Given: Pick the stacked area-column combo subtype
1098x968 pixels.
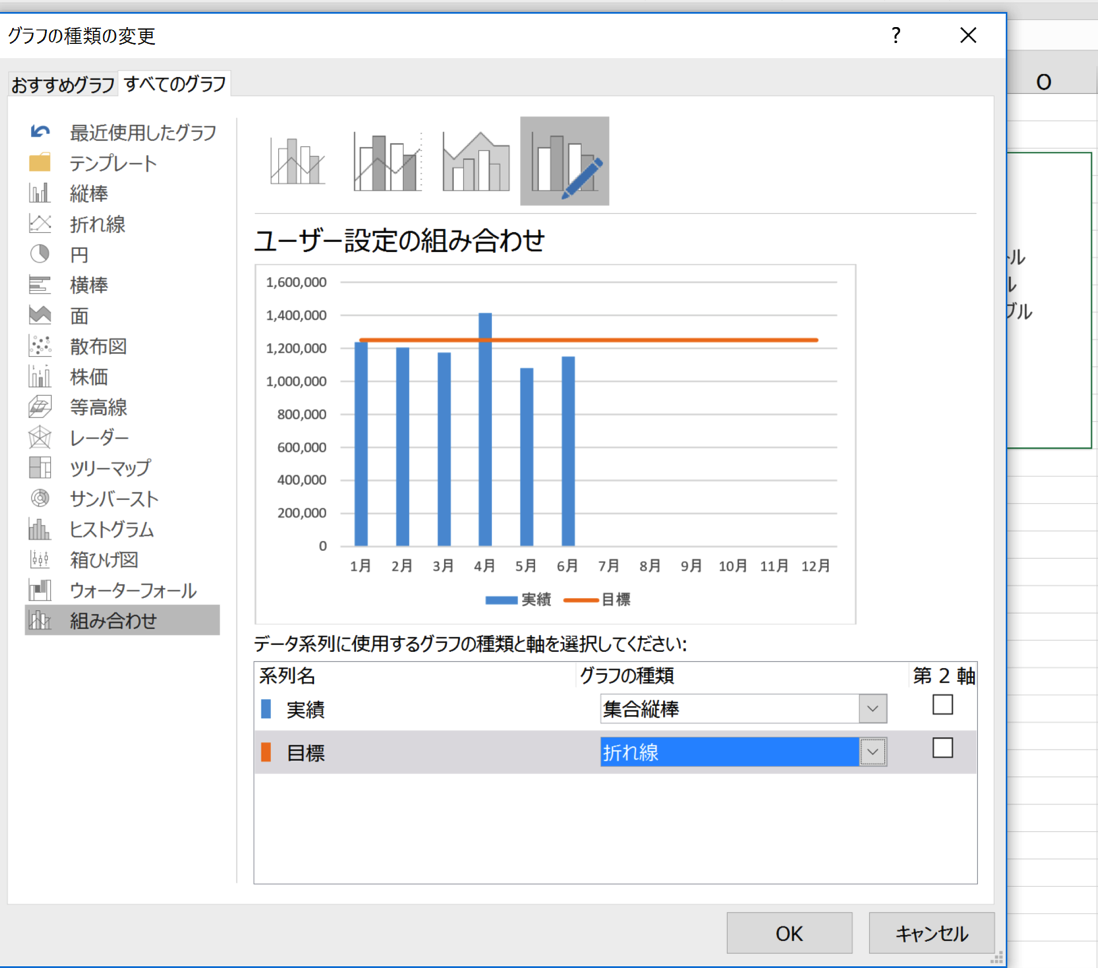Looking at the screenshot, I should pos(476,161).
